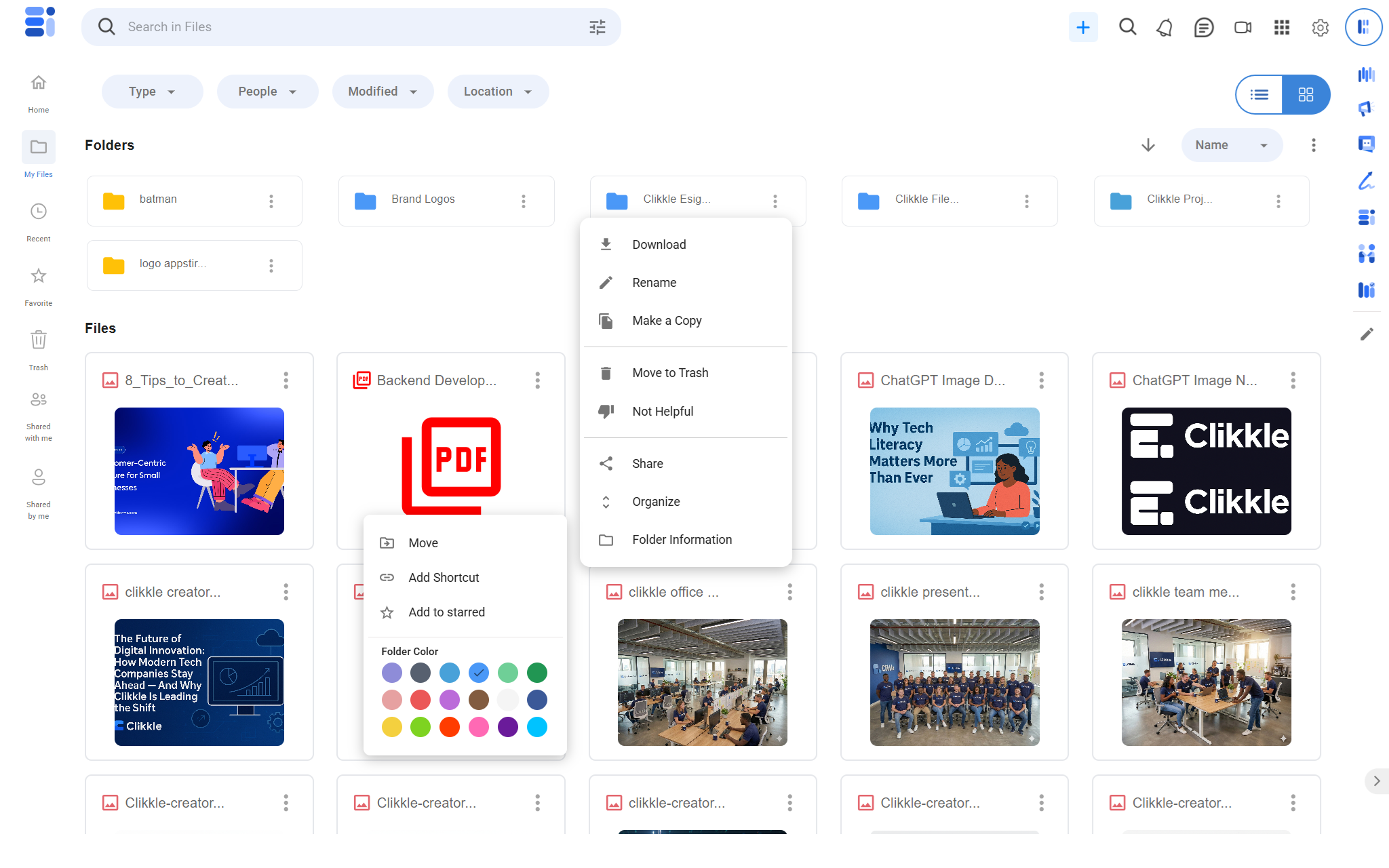Image resolution: width=1389 pixels, height=868 pixels.
Task: Click the blue plus create button
Action: coord(1083,27)
